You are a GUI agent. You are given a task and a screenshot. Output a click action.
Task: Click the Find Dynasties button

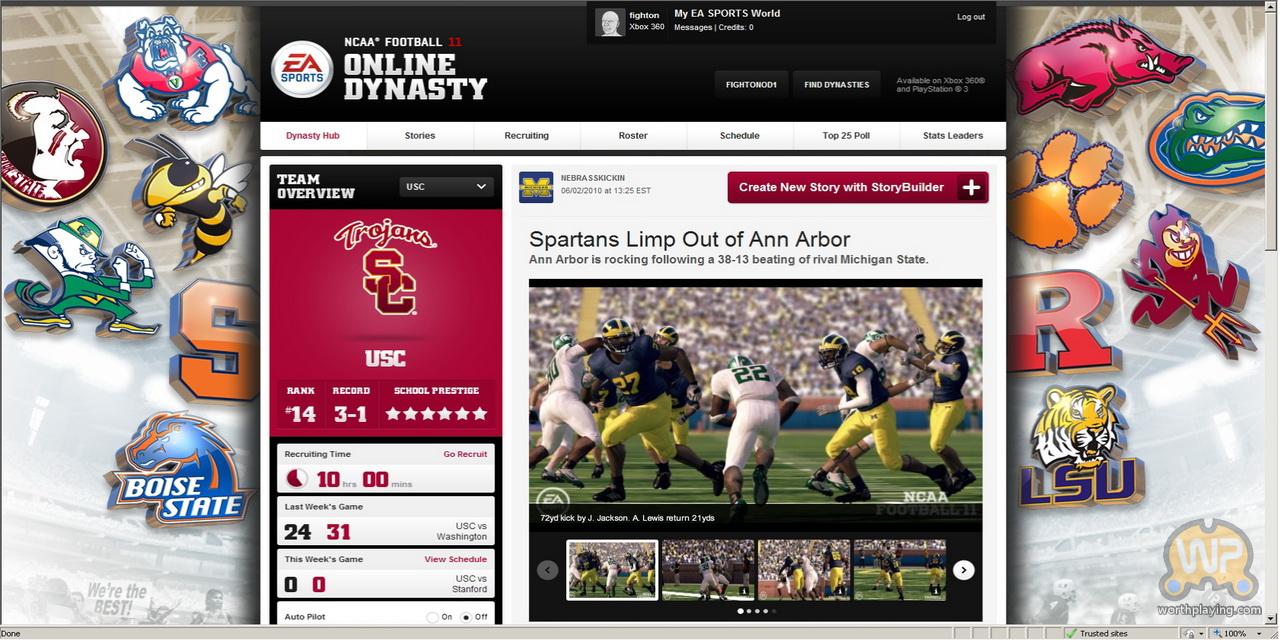click(x=838, y=85)
